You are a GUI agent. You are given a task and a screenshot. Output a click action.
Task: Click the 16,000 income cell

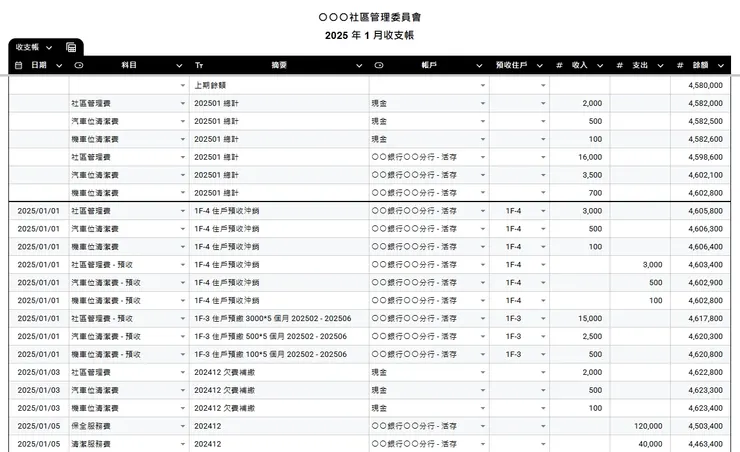click(580, 157)
